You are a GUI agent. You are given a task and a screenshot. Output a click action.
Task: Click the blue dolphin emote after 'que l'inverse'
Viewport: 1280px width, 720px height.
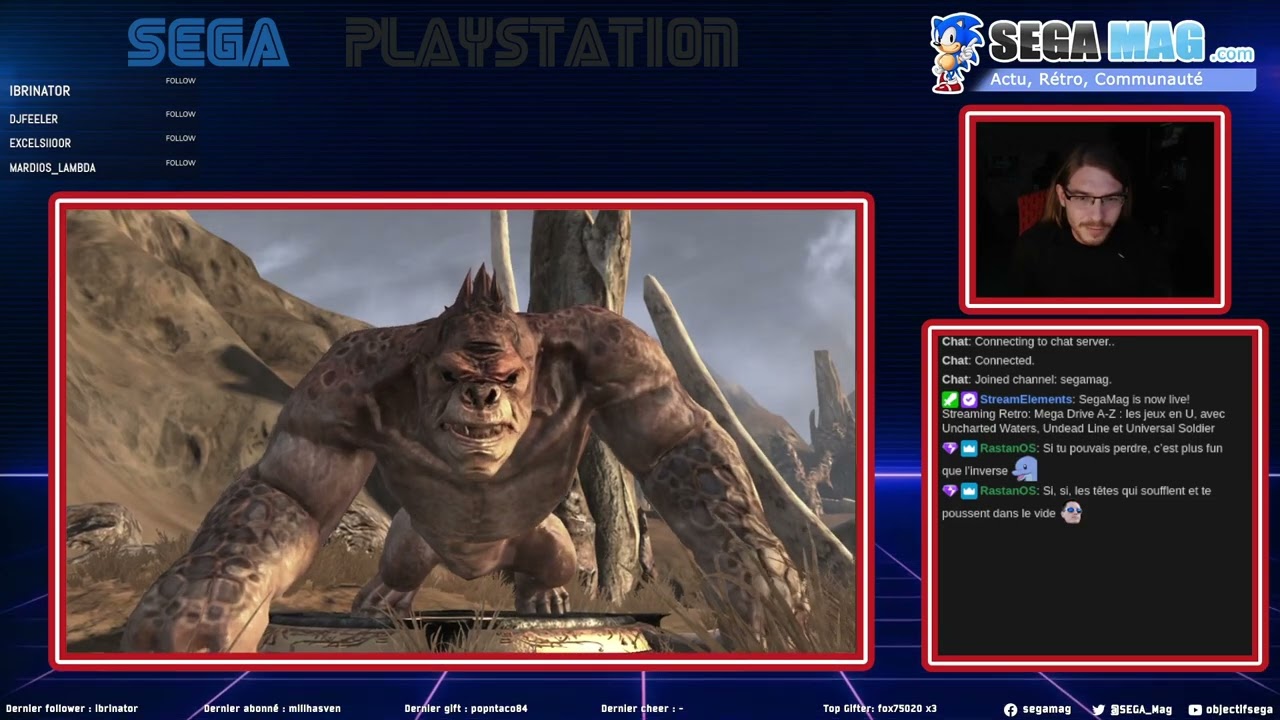(x=1025, y=468)
